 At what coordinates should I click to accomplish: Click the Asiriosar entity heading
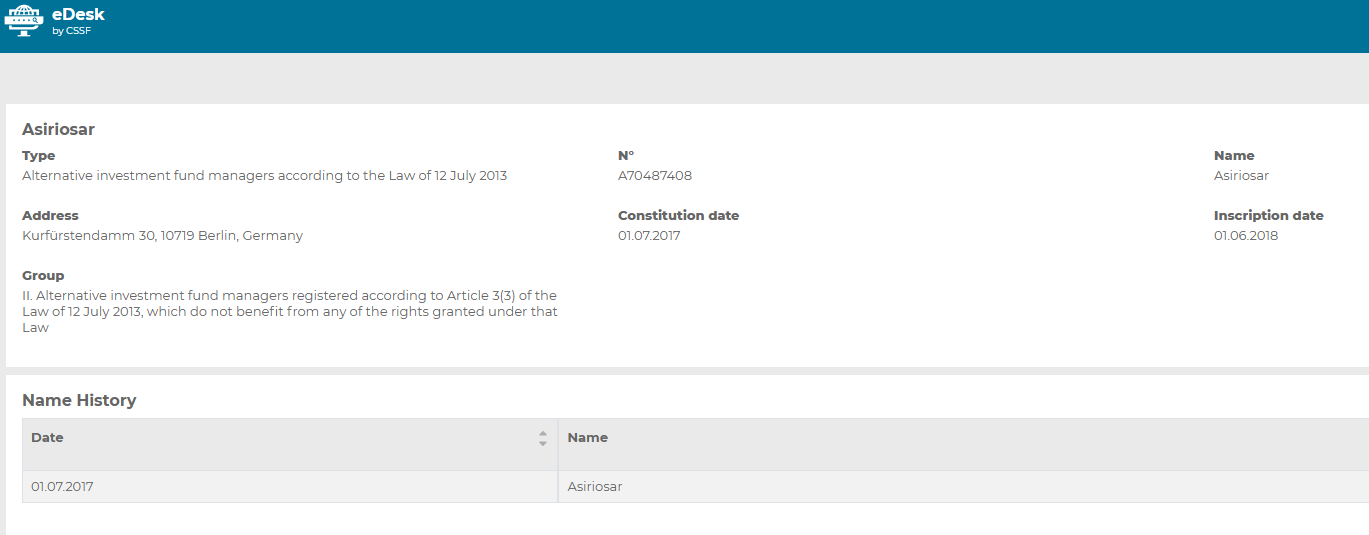pyautogui.click(x=58, y=129)
